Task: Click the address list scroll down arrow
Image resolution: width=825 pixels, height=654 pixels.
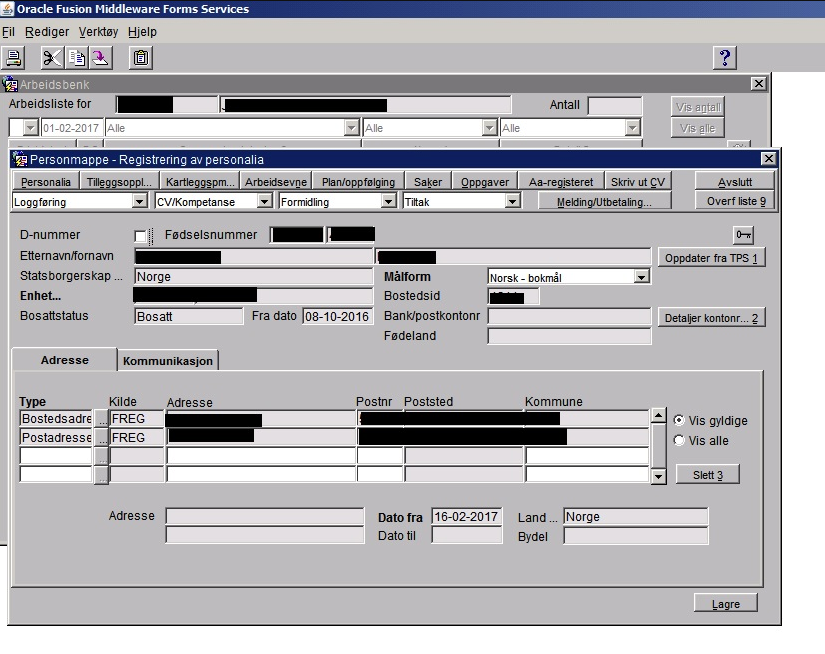Action: [x=659, y=477]
